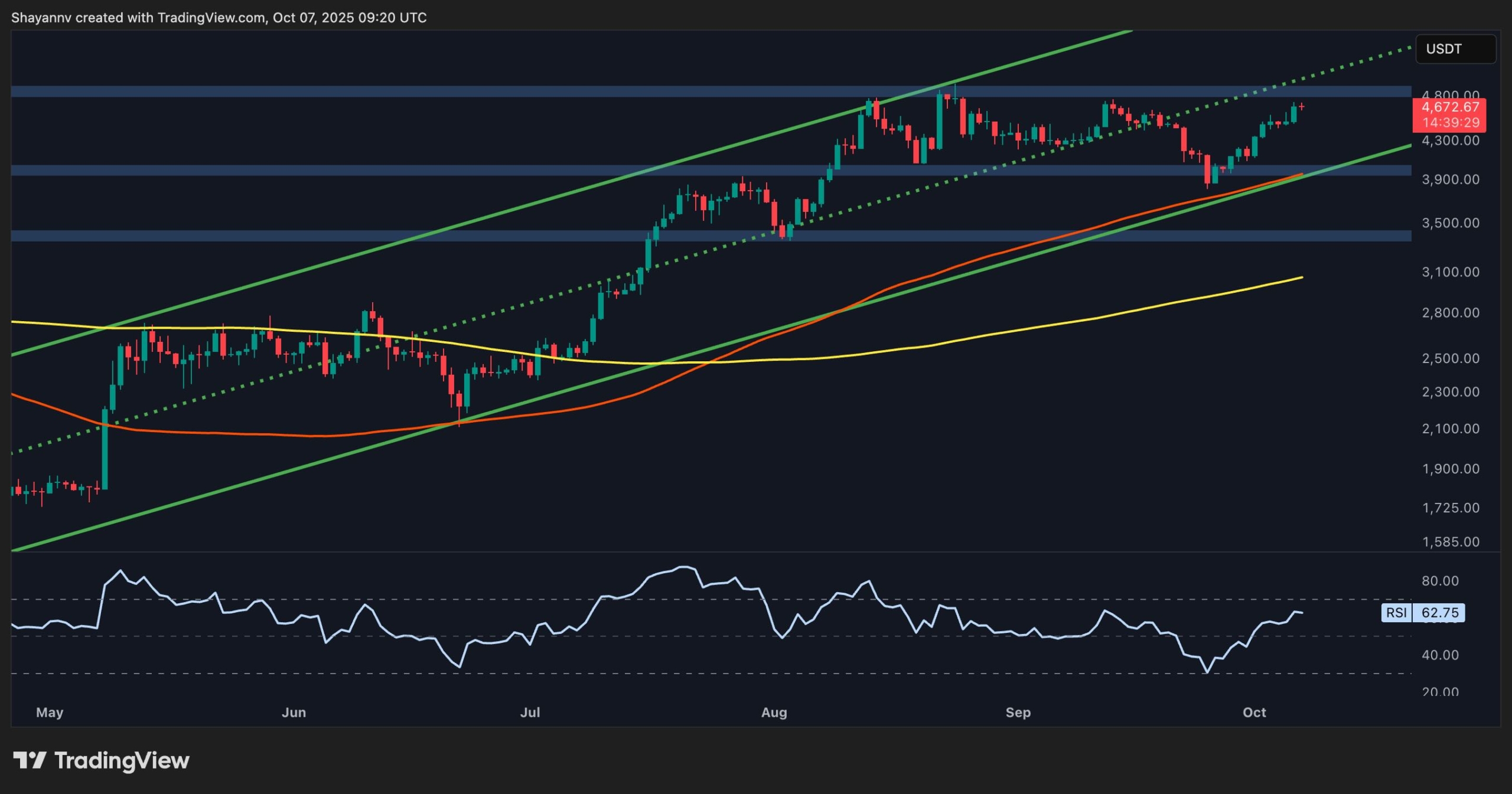The image size is (1512, 794).
Task: Click the Aug label on the time axis
Action: coord(774,713)
